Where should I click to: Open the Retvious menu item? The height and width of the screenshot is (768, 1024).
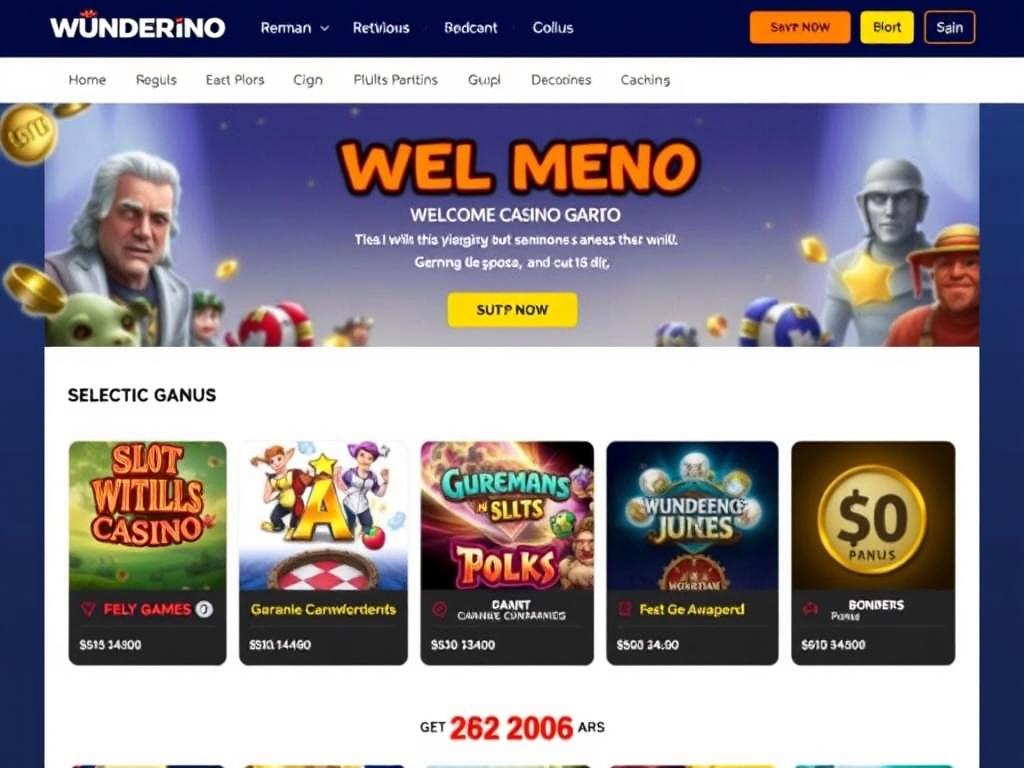[381, 28]
